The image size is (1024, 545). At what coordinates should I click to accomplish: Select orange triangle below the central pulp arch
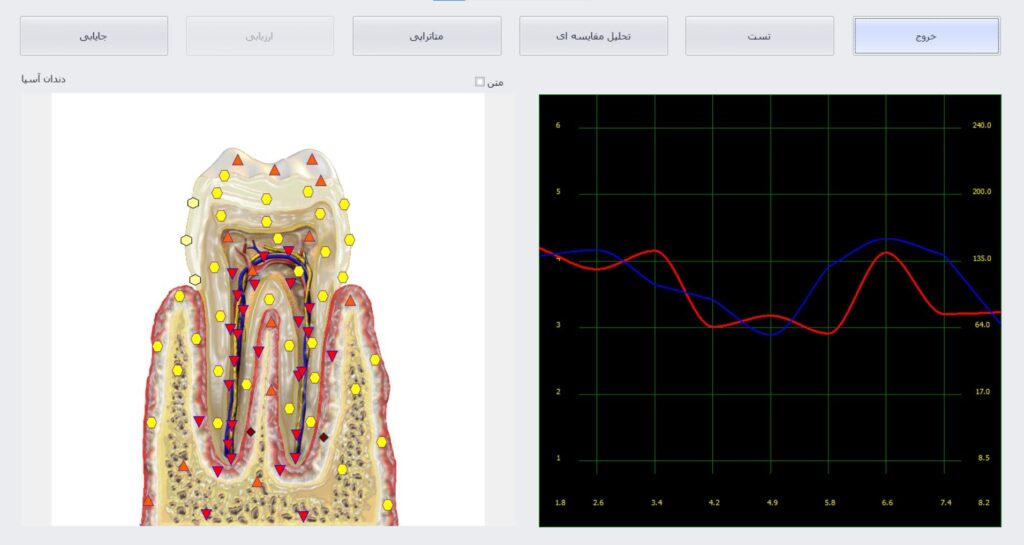pyautogui.click(x=271, y=390)
